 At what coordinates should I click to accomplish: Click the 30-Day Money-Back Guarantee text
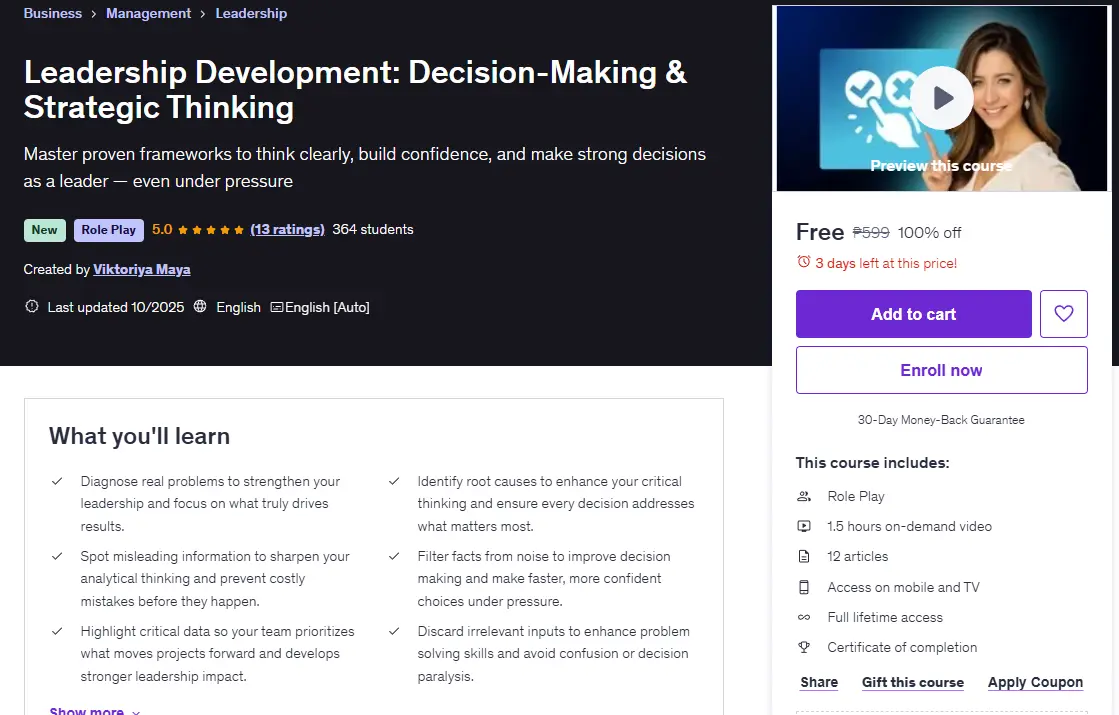point(941,420)
